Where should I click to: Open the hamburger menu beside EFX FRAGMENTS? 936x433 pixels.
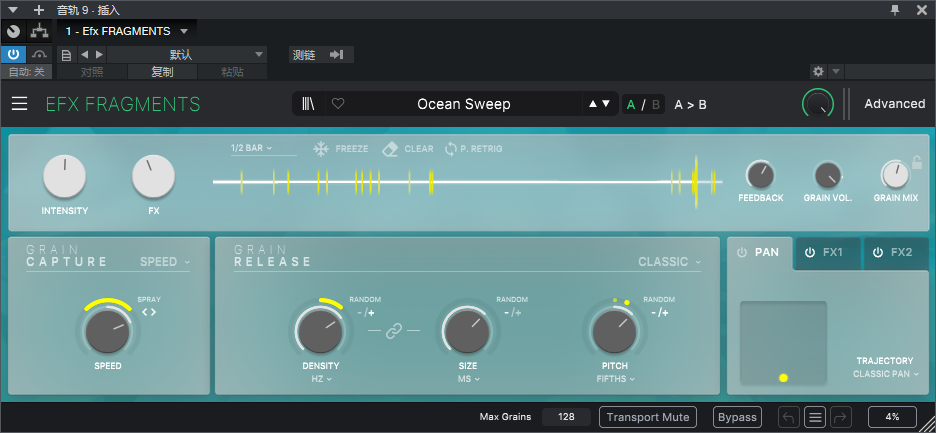pos(20,104)
